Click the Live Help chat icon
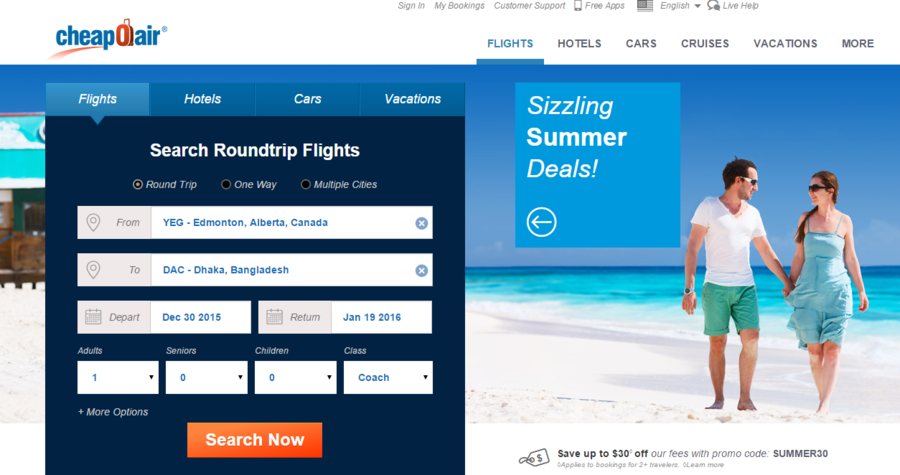The image size is (900, 475). pos(713,6)
